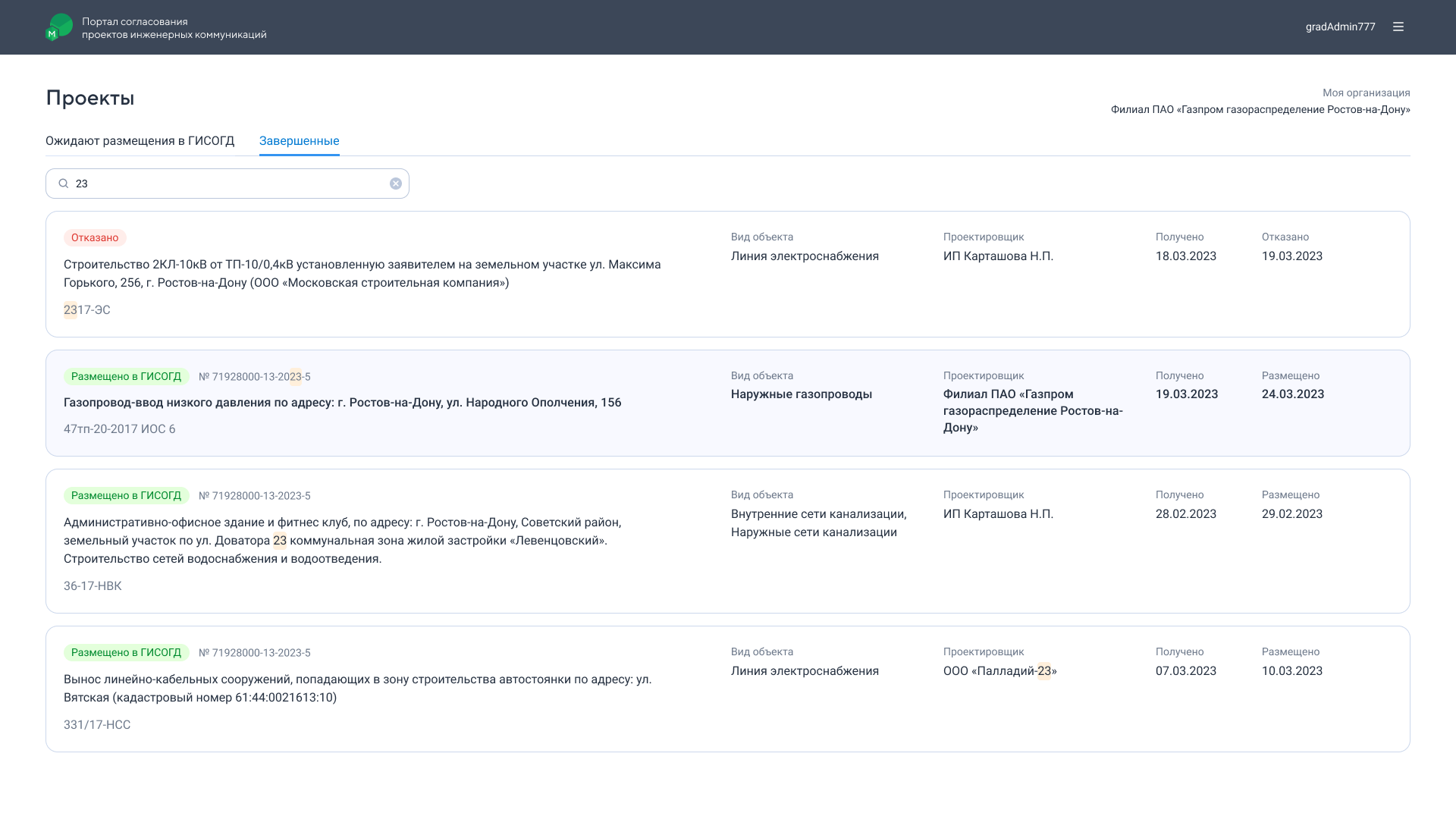Click Внутренние сети канализации object type
Image resolution: width=1456 pixels, height=813 pixels.
pyautogui.click(x=819, y=514)
